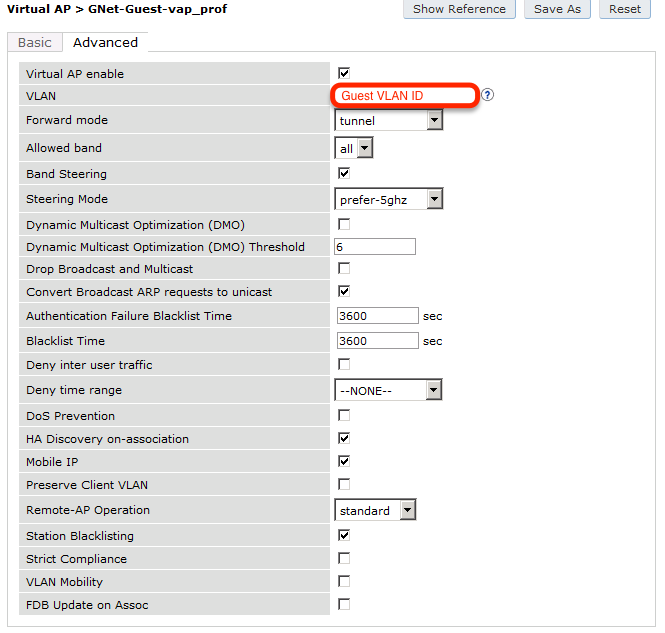Uncheck the Mobile IP checkbox
Viewport: 665px width, 633px height.
(344, 461)
